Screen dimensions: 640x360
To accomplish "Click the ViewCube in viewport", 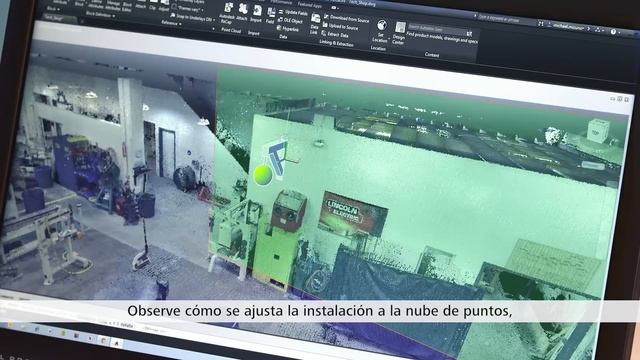I will [598, 130].
